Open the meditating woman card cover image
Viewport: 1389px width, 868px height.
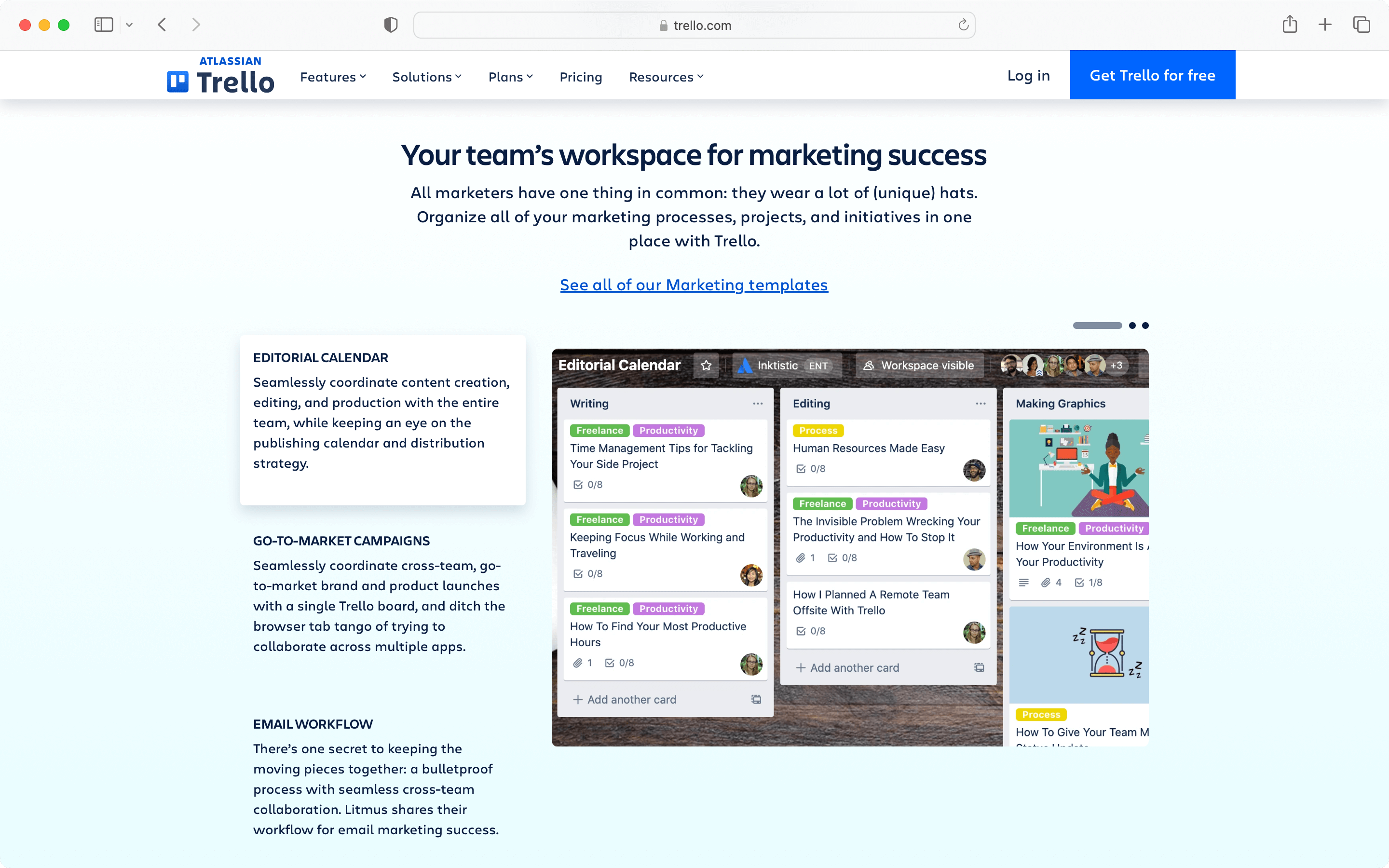1078,468
